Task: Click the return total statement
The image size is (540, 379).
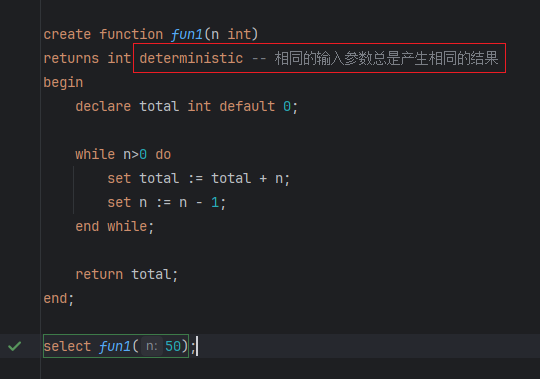Action: [x=126, y=274]
